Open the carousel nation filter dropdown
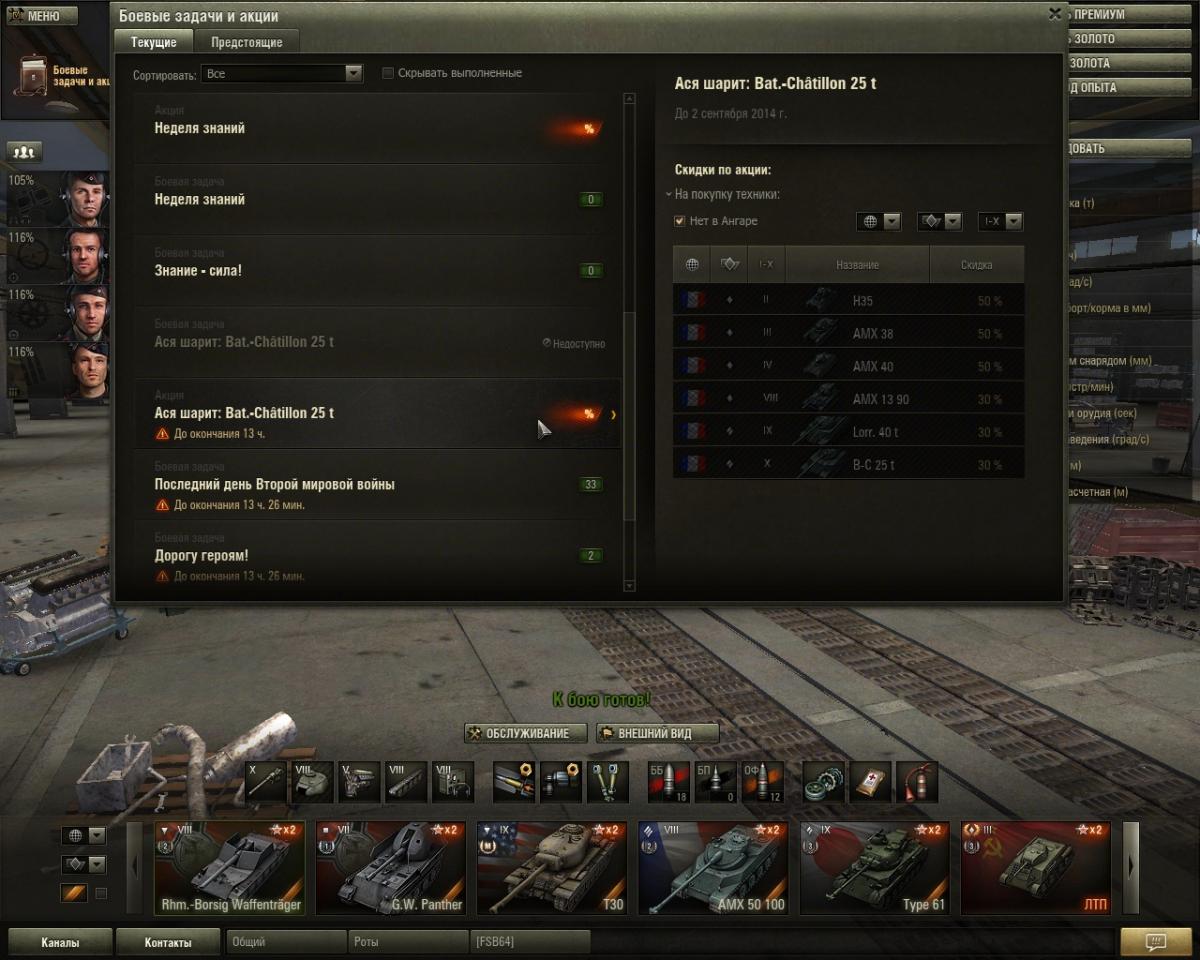The width and height of the screenshot is (1200, 960). click(83, 835)
